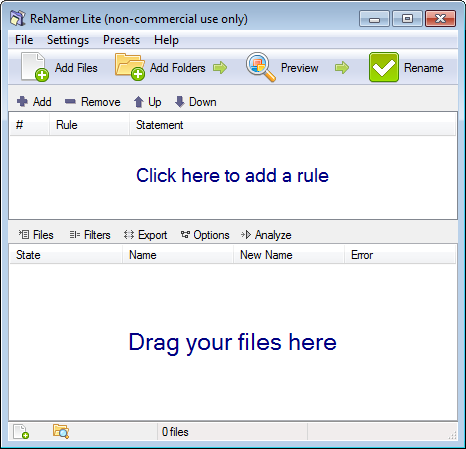Move rule Down in the list
466x449 pixels.
click(x=196, y=102)
